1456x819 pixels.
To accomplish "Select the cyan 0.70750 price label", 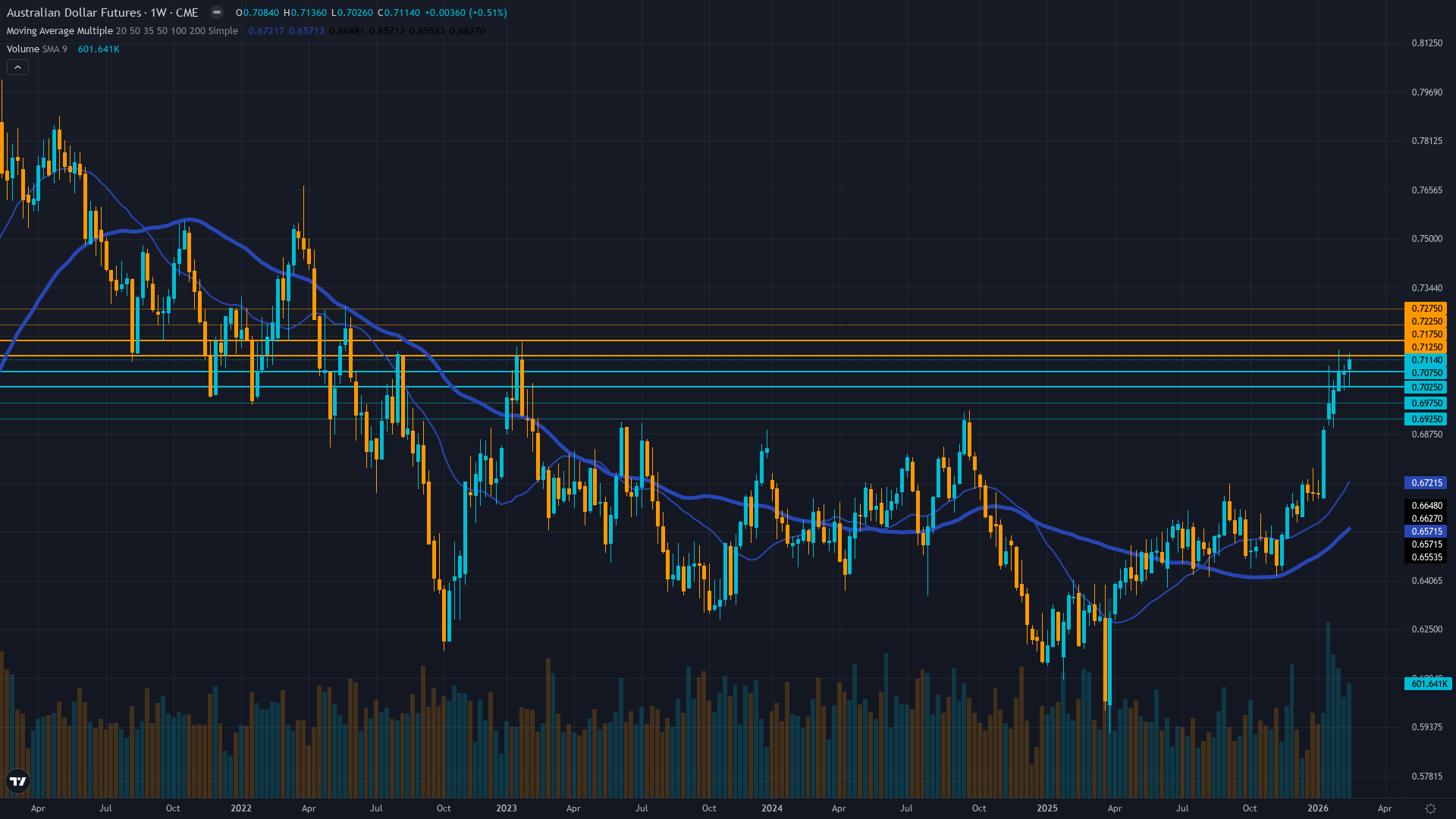I will click(x=1426, y=373).
